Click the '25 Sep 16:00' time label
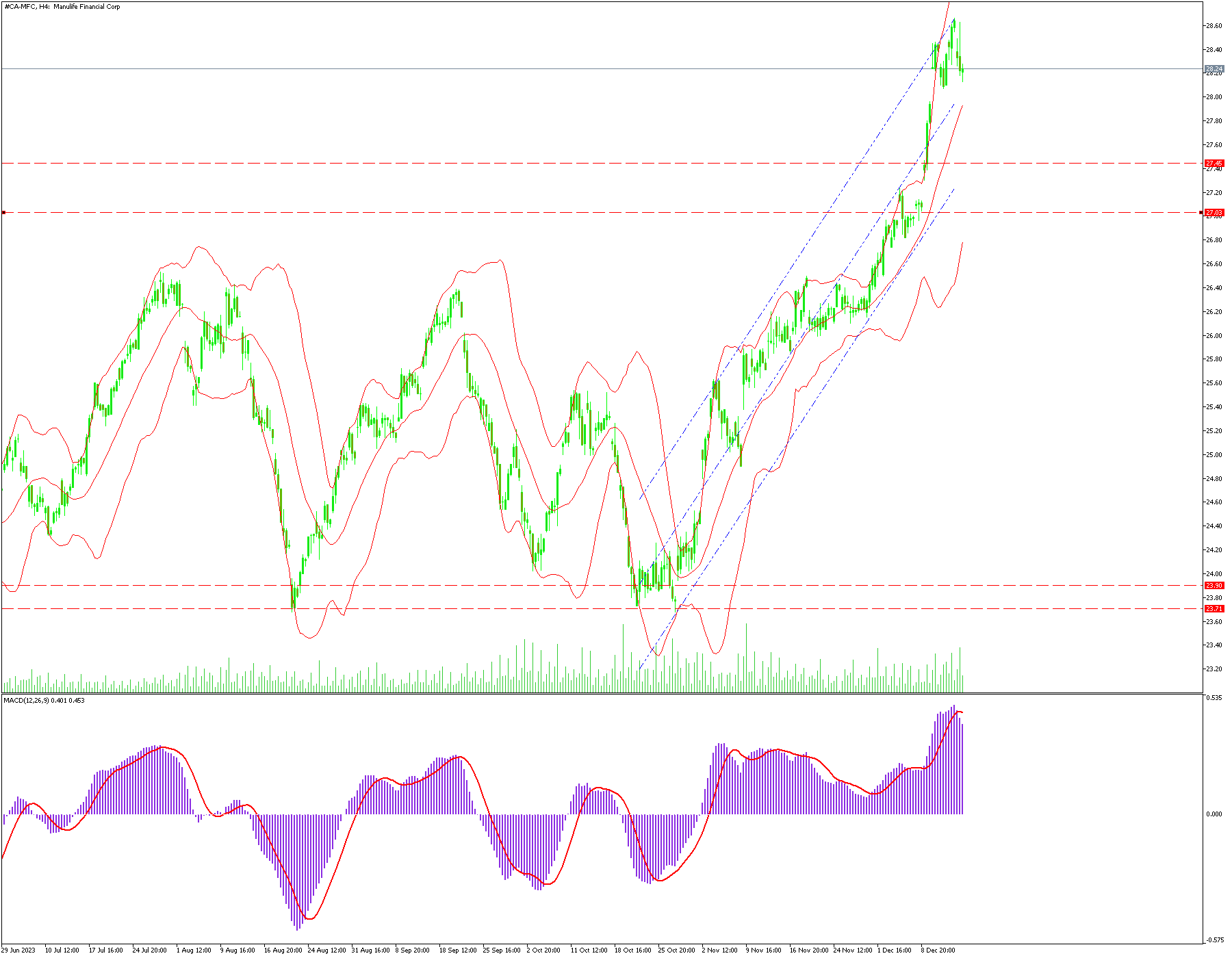 point(502,950)
